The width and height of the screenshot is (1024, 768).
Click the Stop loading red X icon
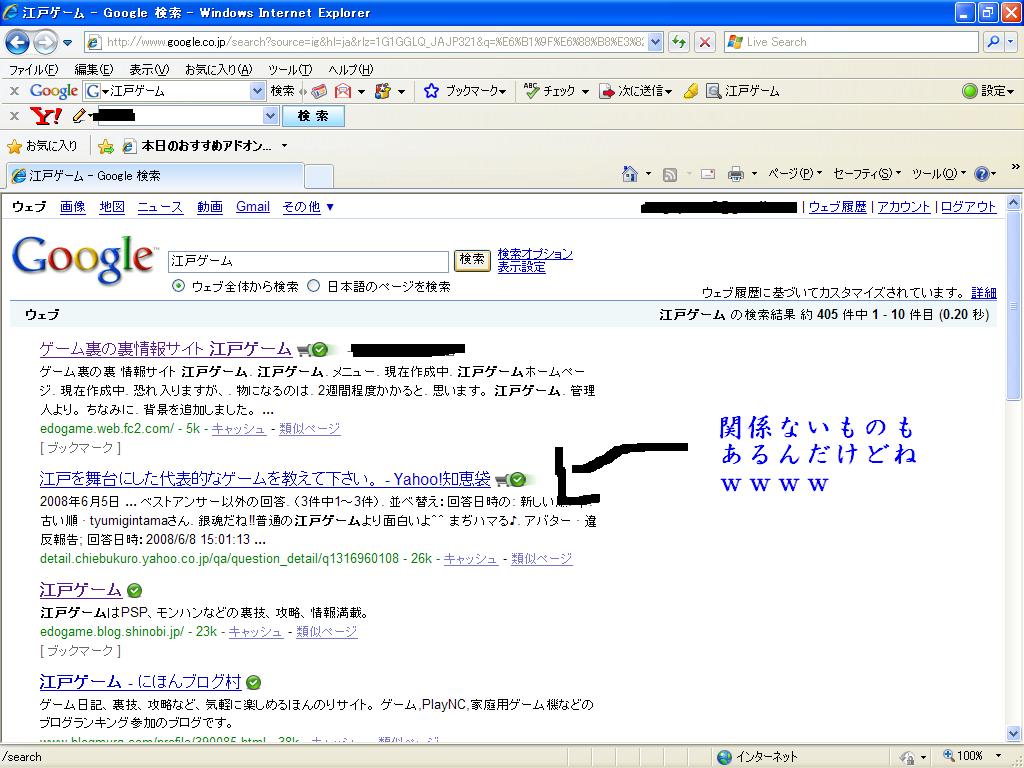click(705, 42)
